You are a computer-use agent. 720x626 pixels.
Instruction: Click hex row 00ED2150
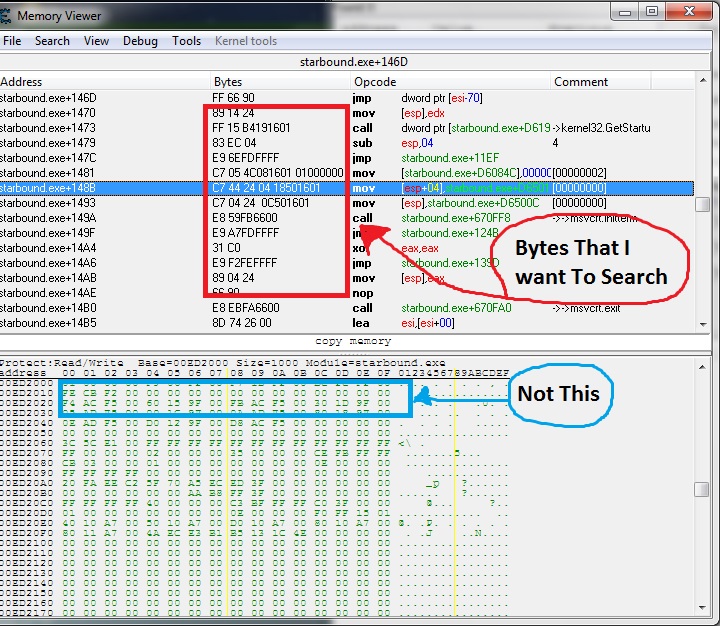coord(254,593)
